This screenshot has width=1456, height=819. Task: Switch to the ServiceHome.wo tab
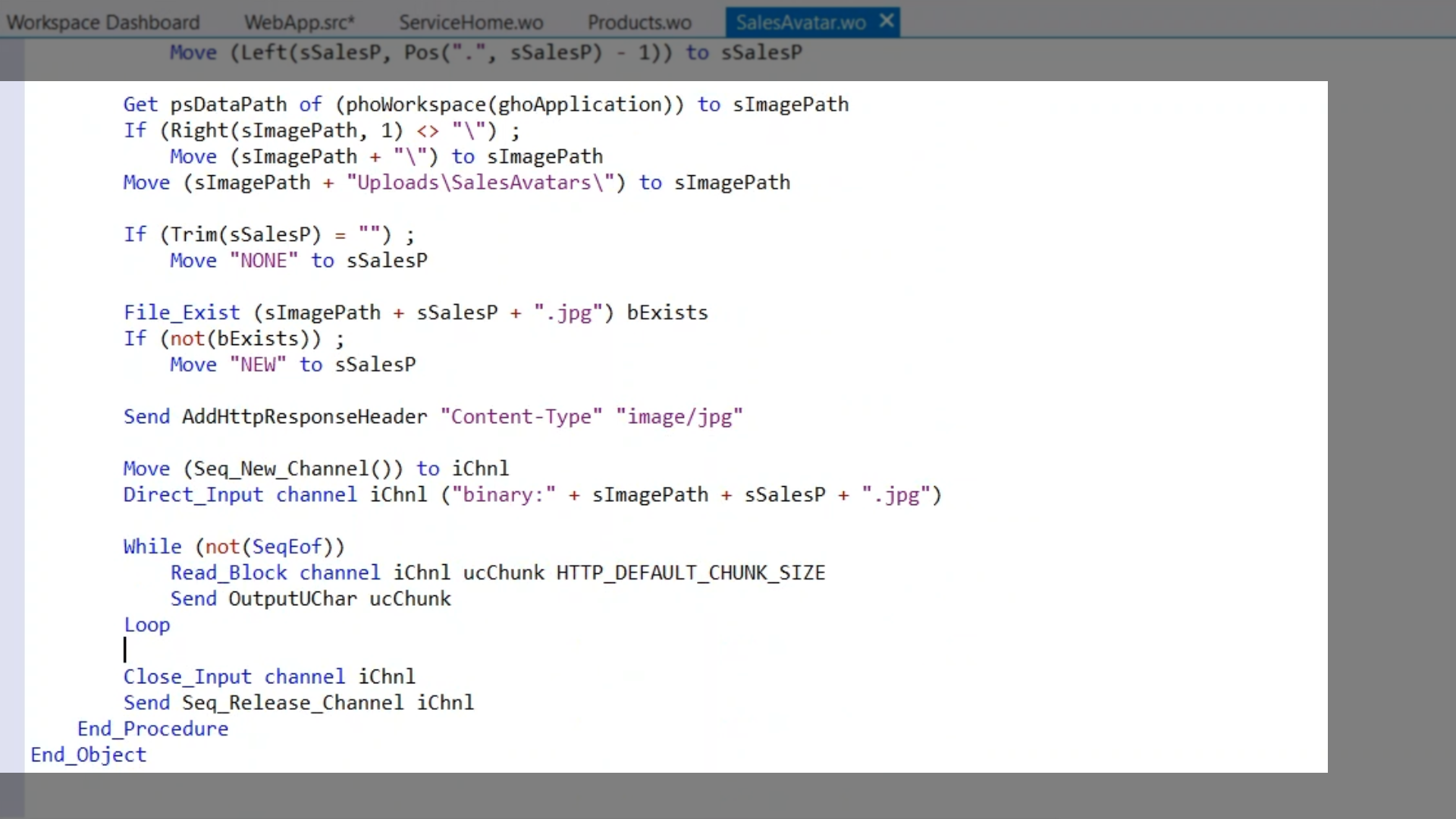pyautogui.click(x=471, y=22)
